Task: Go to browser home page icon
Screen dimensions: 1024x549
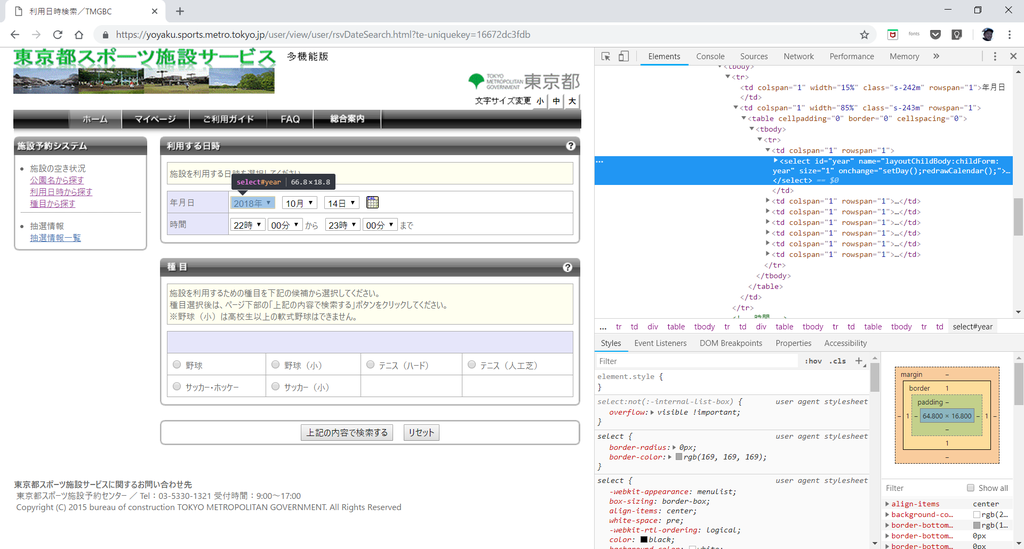Action: coord(79,35)
